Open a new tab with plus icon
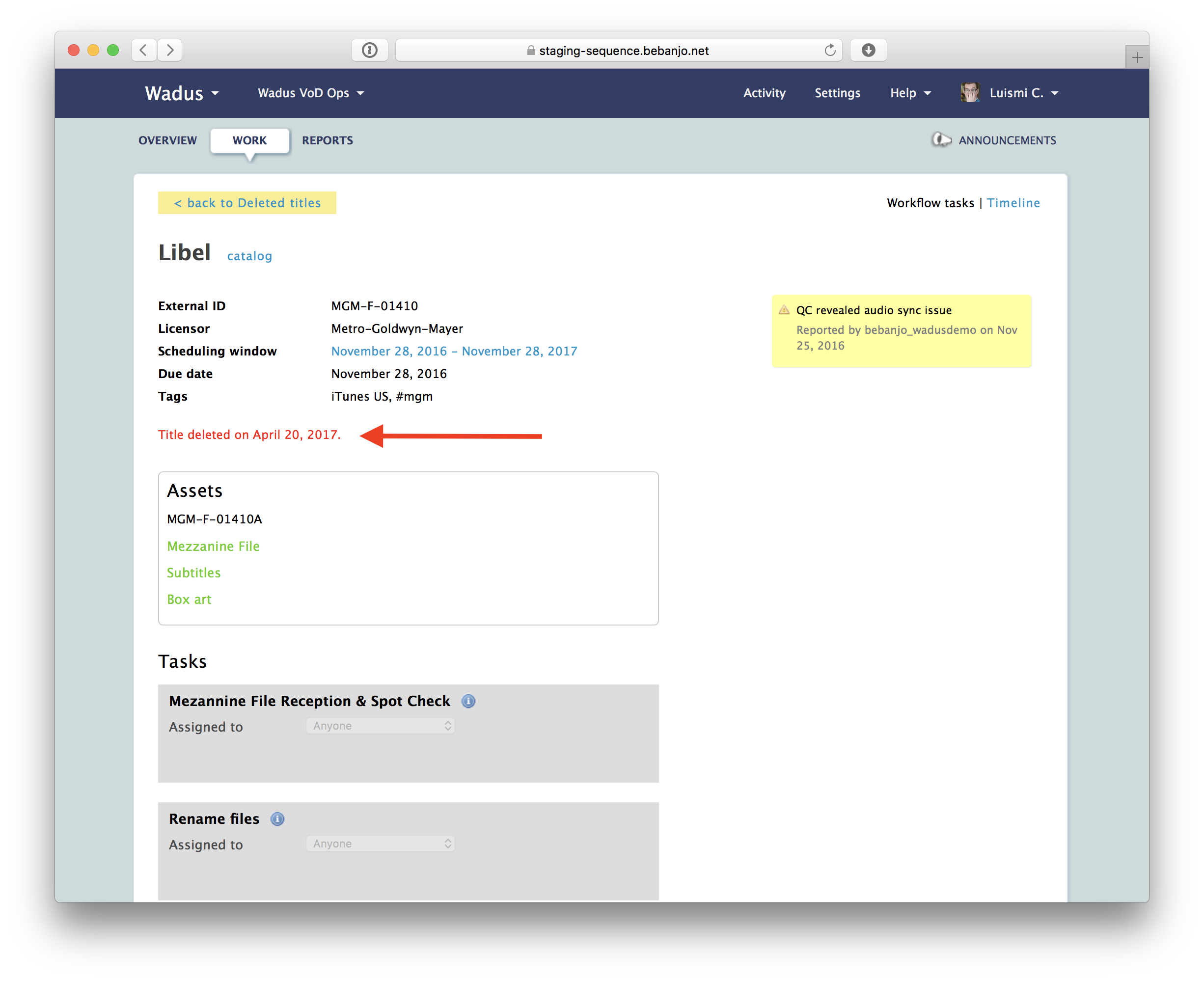The height and width of the screenshot is (981, 1204). (x=1137, y=57)
